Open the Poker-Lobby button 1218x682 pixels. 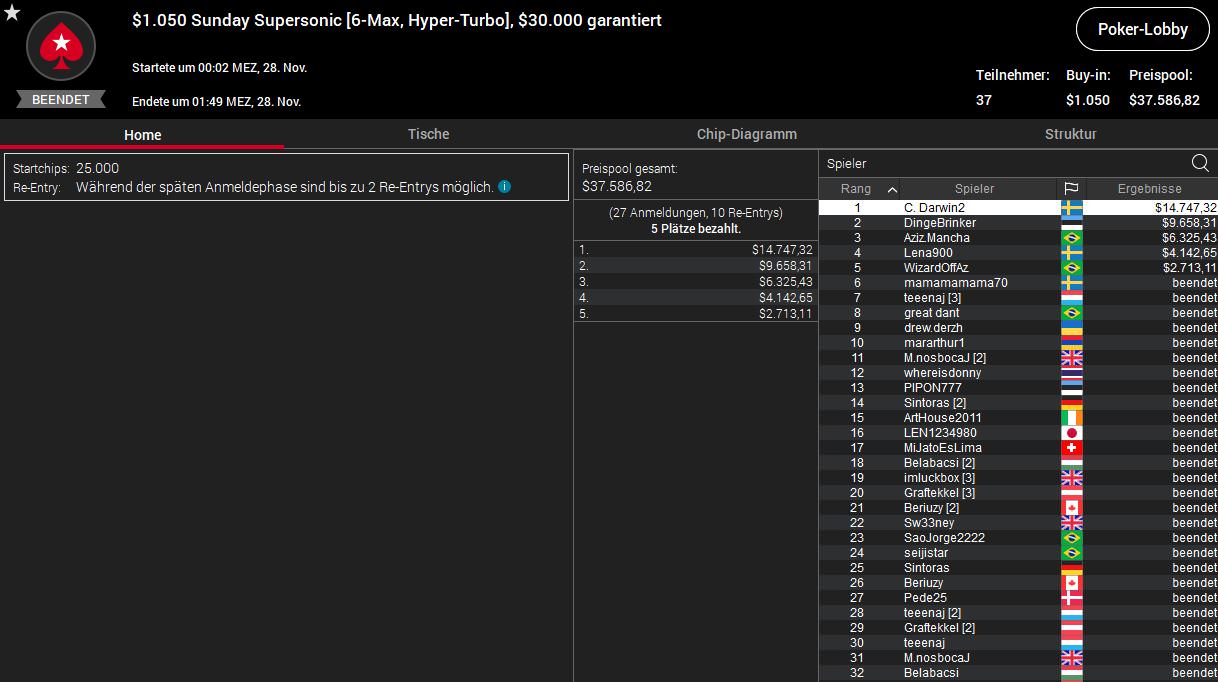click(1142, 29)
